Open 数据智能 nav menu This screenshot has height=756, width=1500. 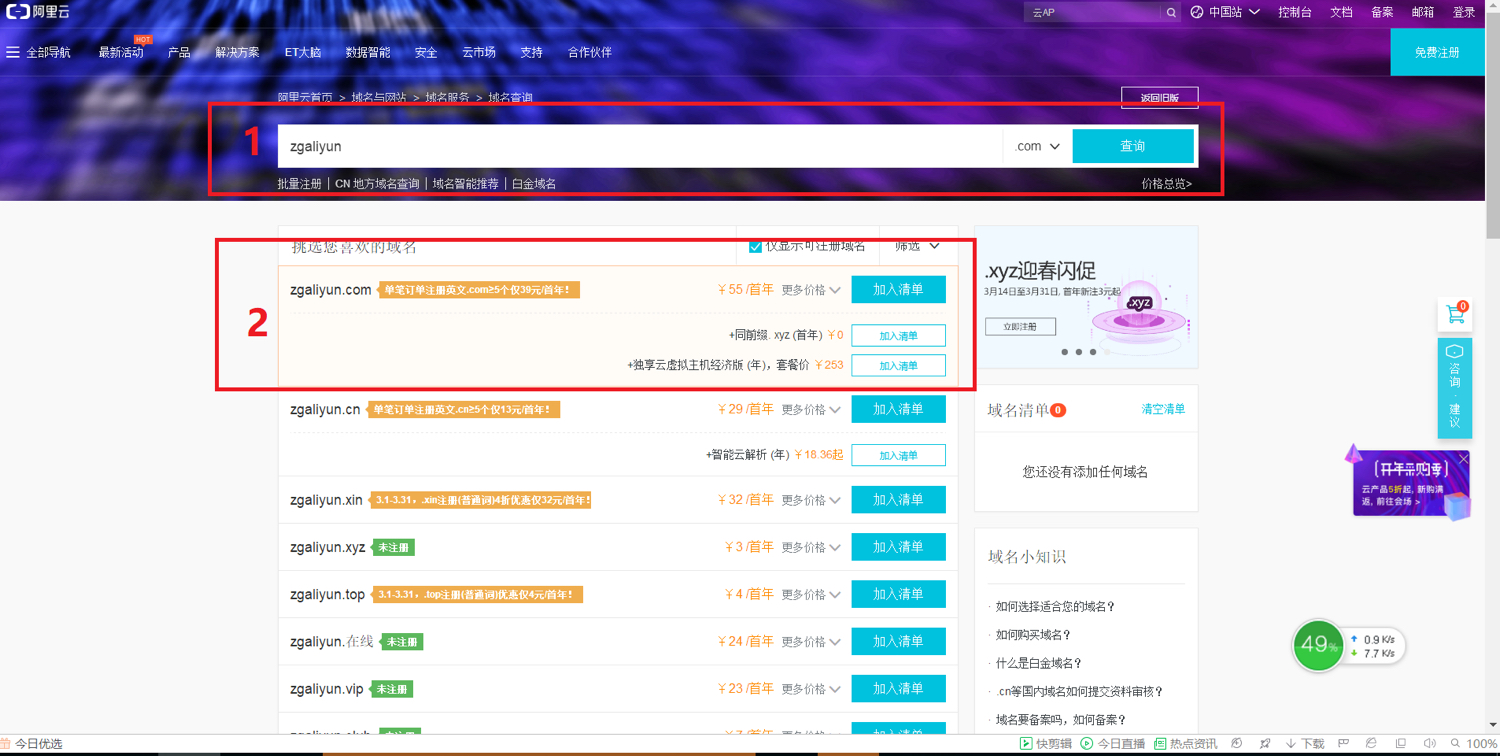point(368,52)
